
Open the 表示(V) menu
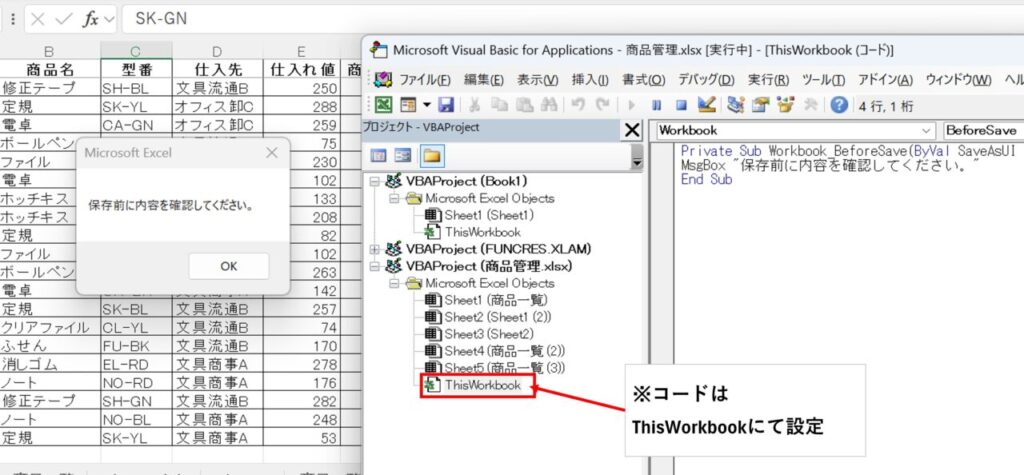537,80
